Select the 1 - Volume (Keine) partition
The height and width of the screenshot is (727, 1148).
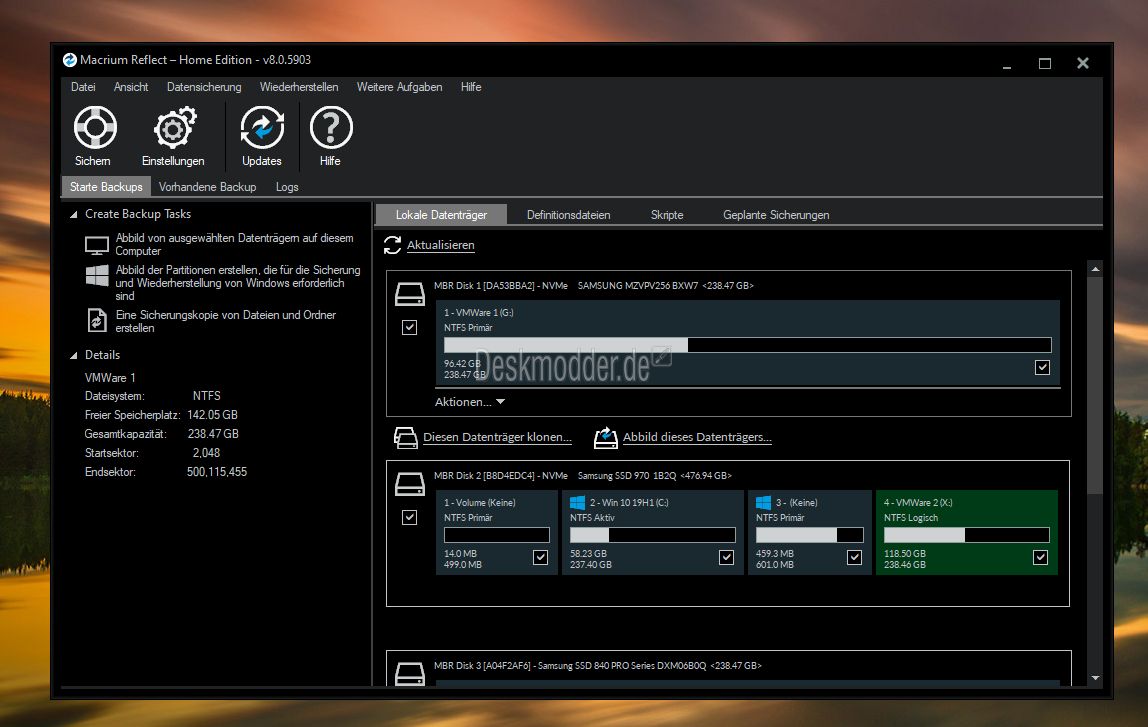pyautogui.click(x=496, y=532)
